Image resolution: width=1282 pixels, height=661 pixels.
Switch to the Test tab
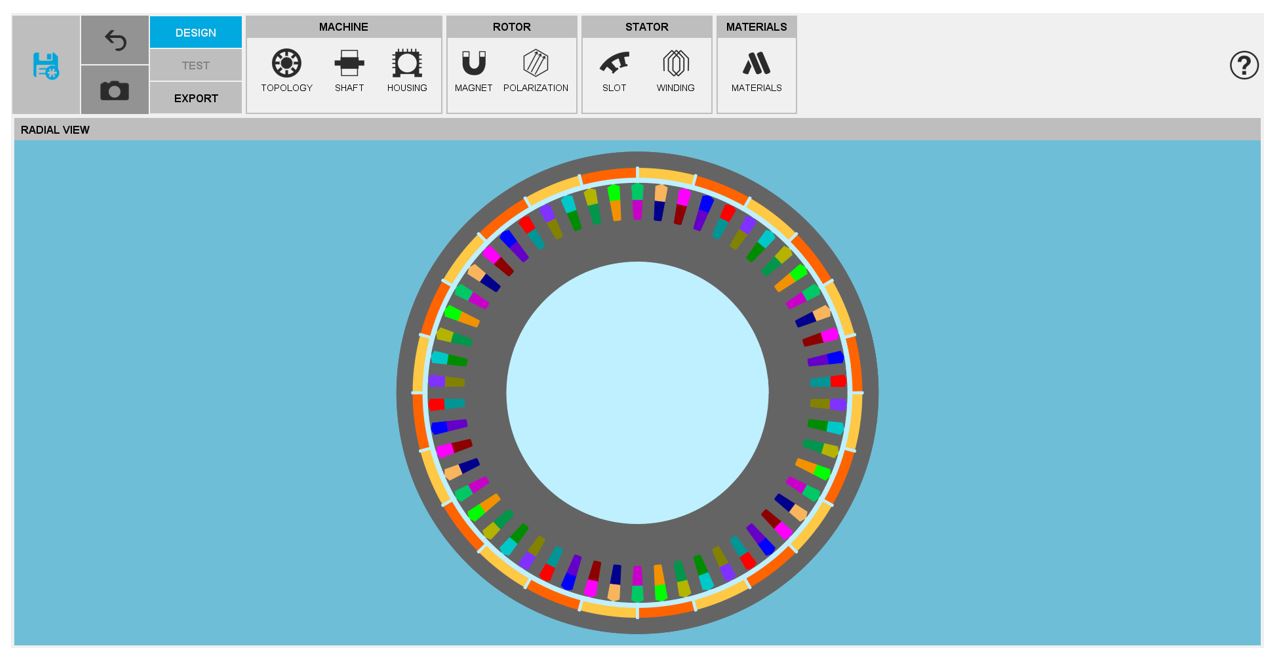point(196,66)
